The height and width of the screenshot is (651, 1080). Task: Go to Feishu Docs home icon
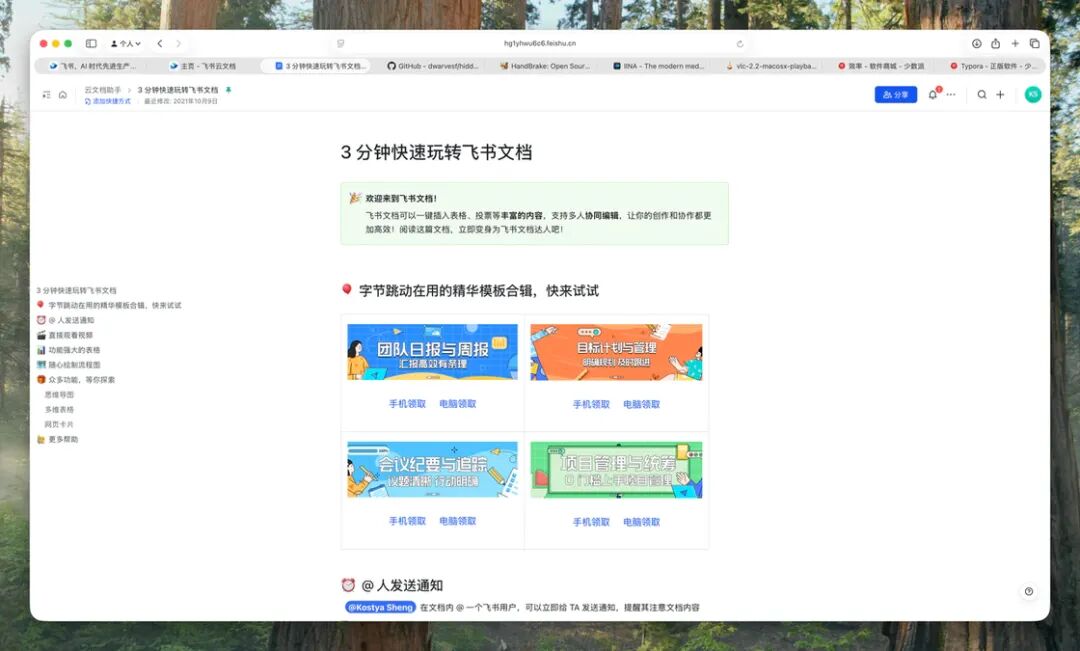click(x=63, y=94)
